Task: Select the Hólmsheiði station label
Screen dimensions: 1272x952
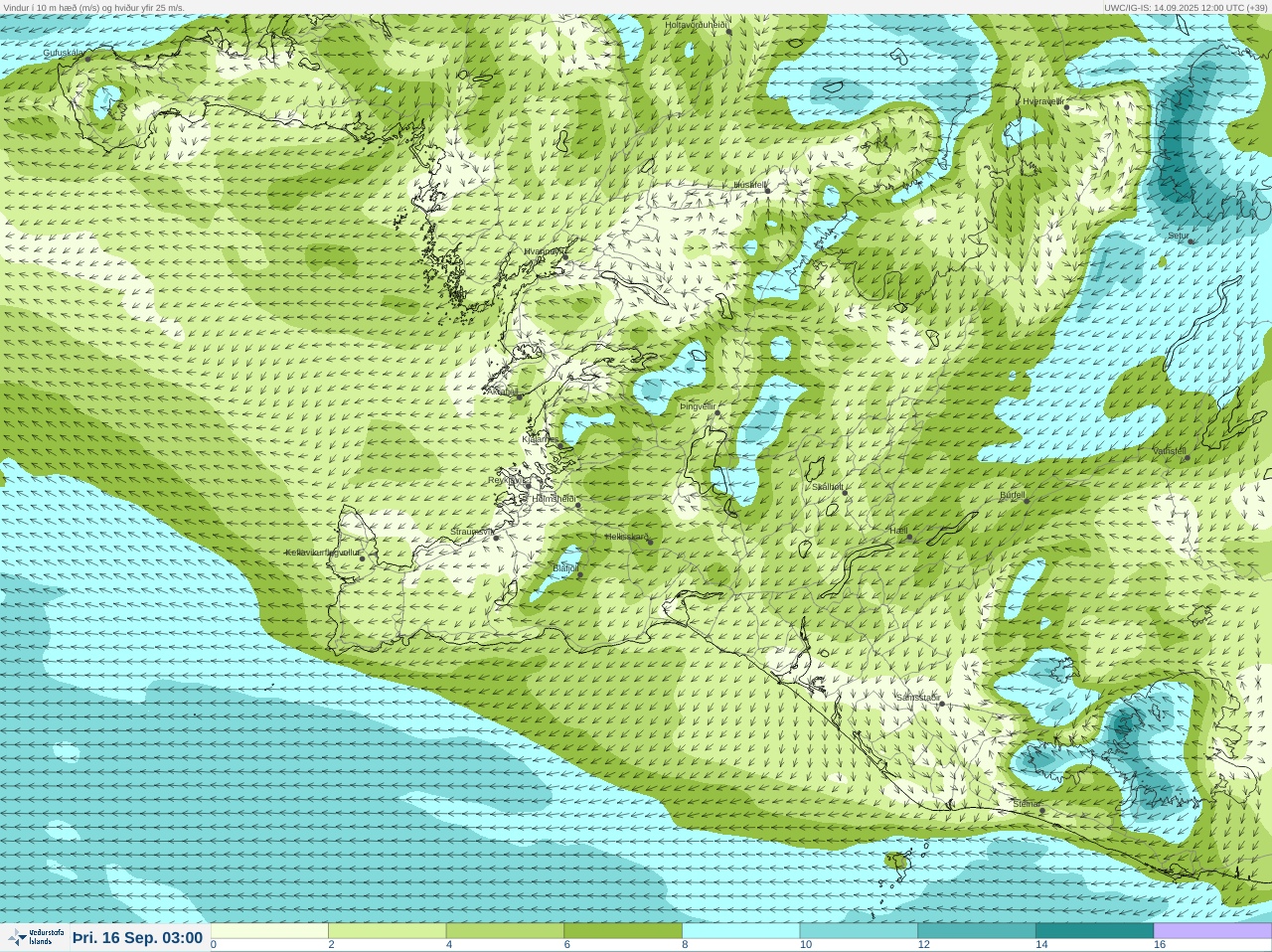Action: (554, 499)
